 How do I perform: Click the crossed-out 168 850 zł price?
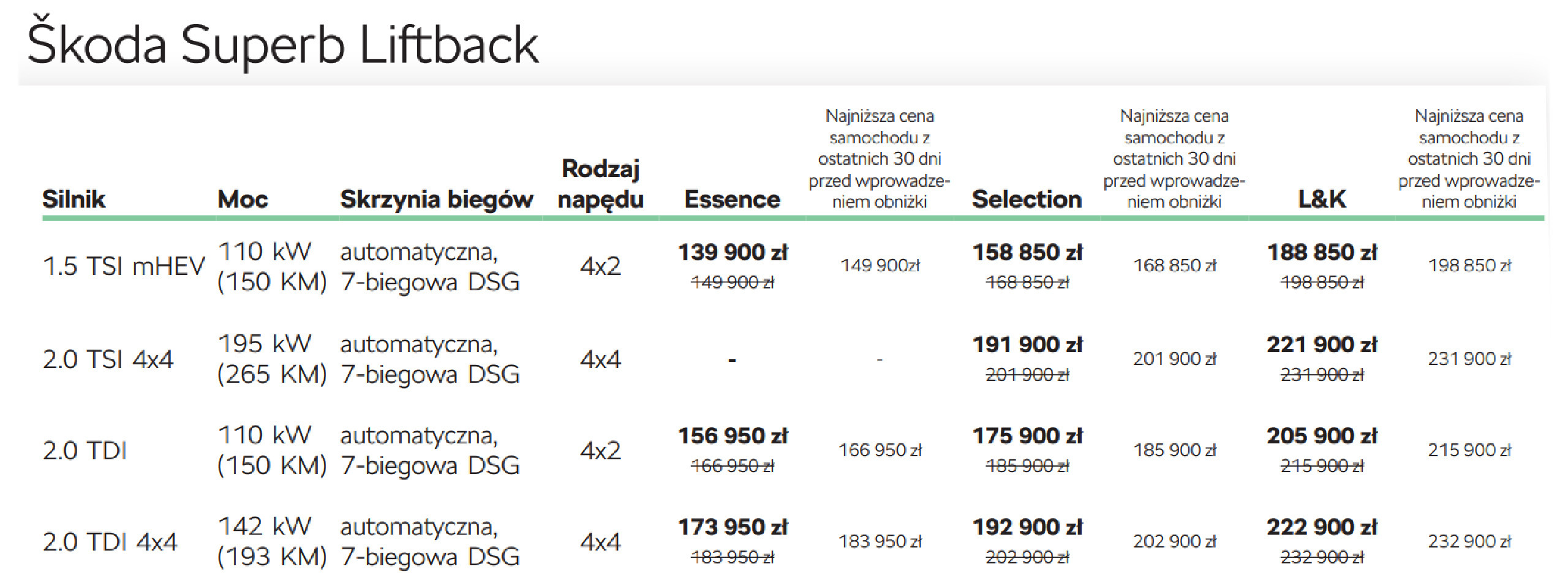coord(1027,282)
